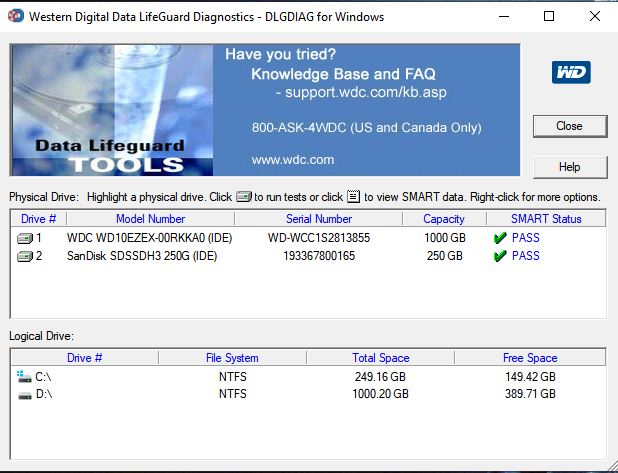Image resolution: width=618 pixels, height=473 pixels.
Task: Click the SMART Status column header
Action: pos(545,218)
